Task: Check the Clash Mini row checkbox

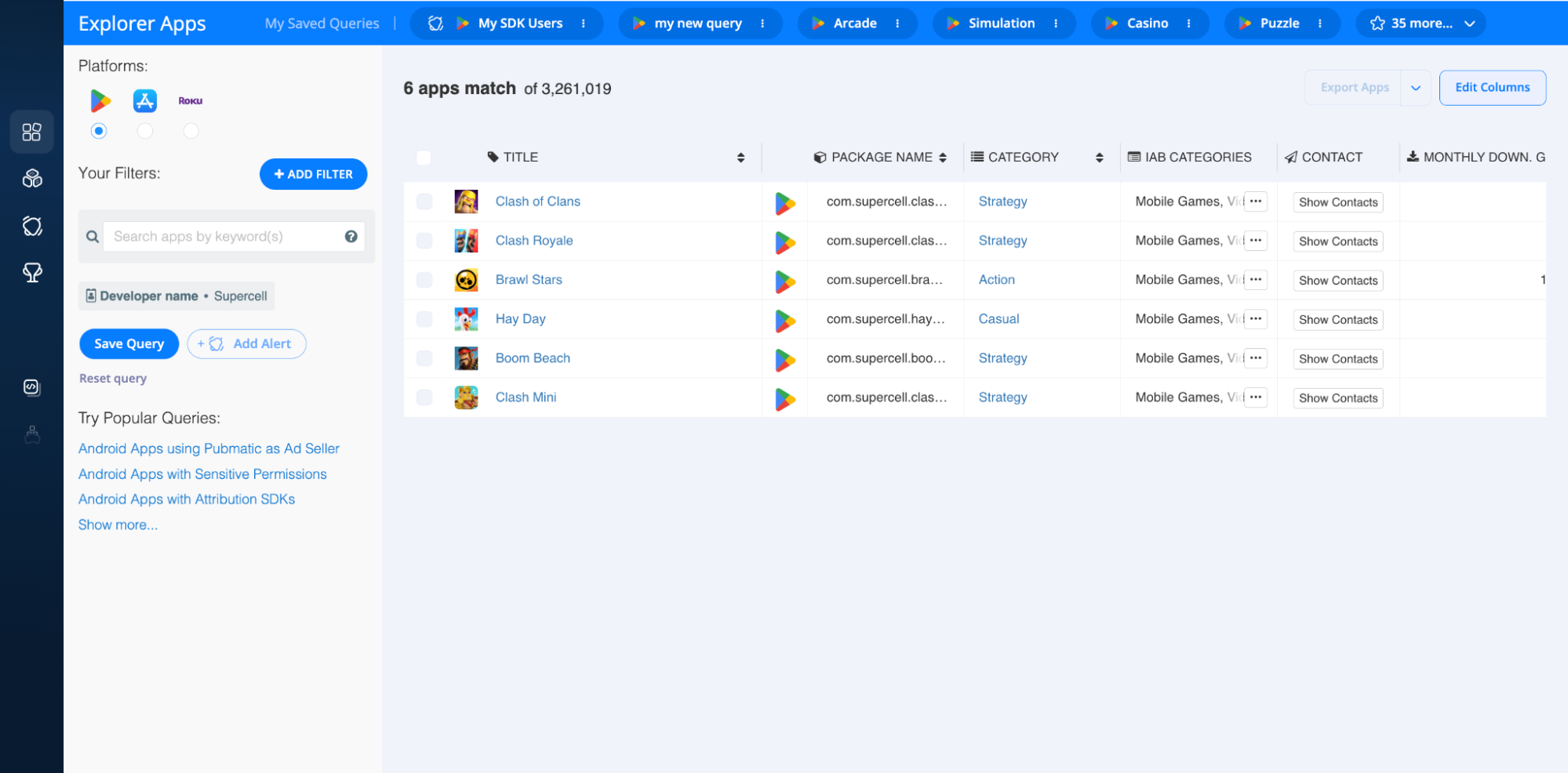Action: tap(424, 397)
